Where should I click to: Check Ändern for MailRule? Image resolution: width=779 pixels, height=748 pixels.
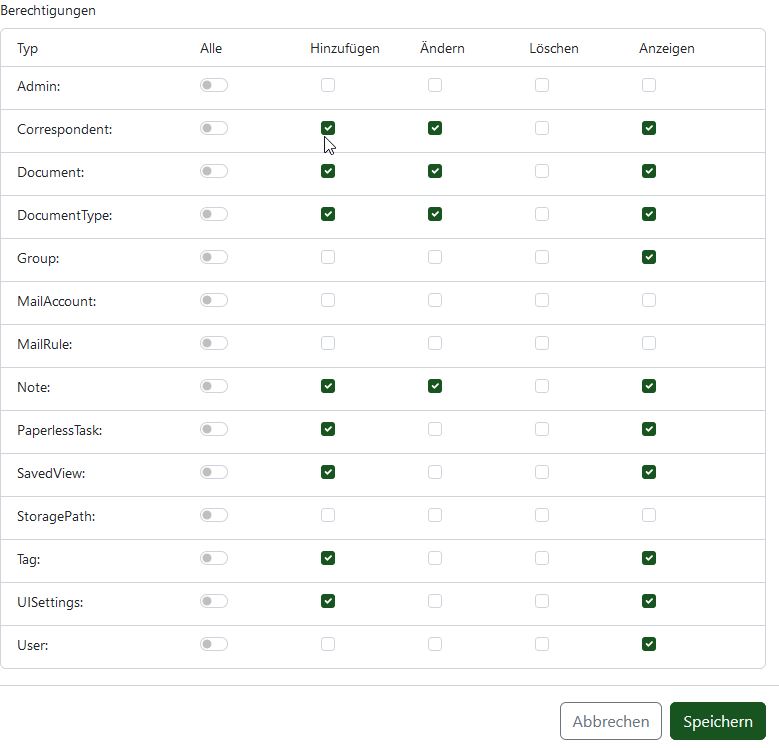coord(435,343)
